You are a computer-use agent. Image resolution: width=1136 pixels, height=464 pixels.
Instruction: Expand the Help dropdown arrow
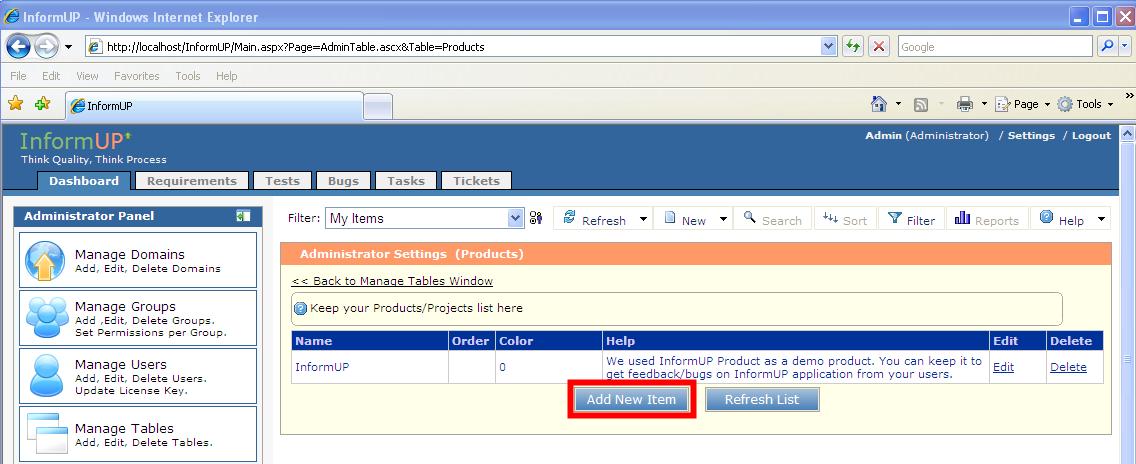click(x=1101, y=220)
